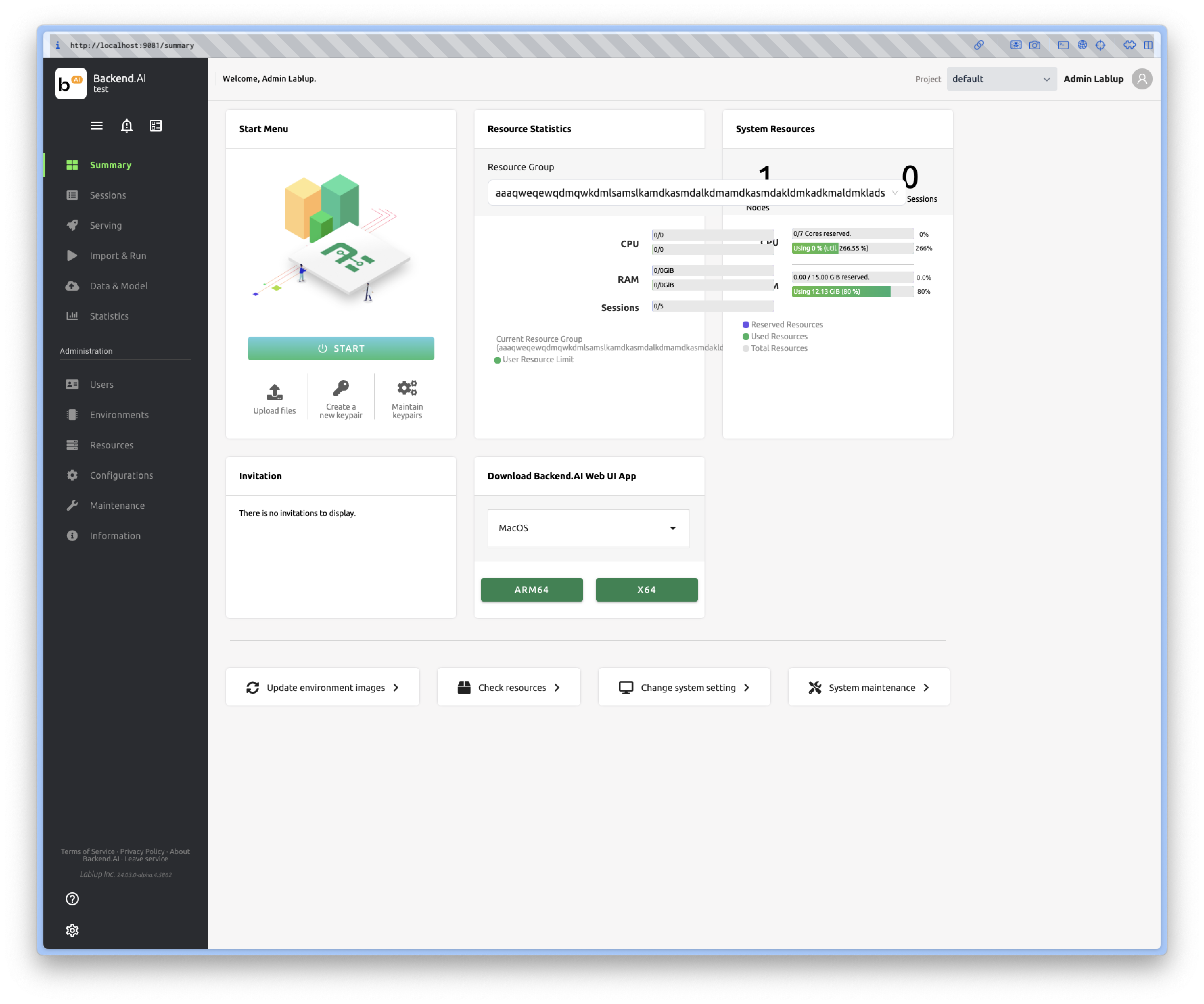Click the help question mark icon
The image size is (1204, 1004).
[x=72, y=899]
